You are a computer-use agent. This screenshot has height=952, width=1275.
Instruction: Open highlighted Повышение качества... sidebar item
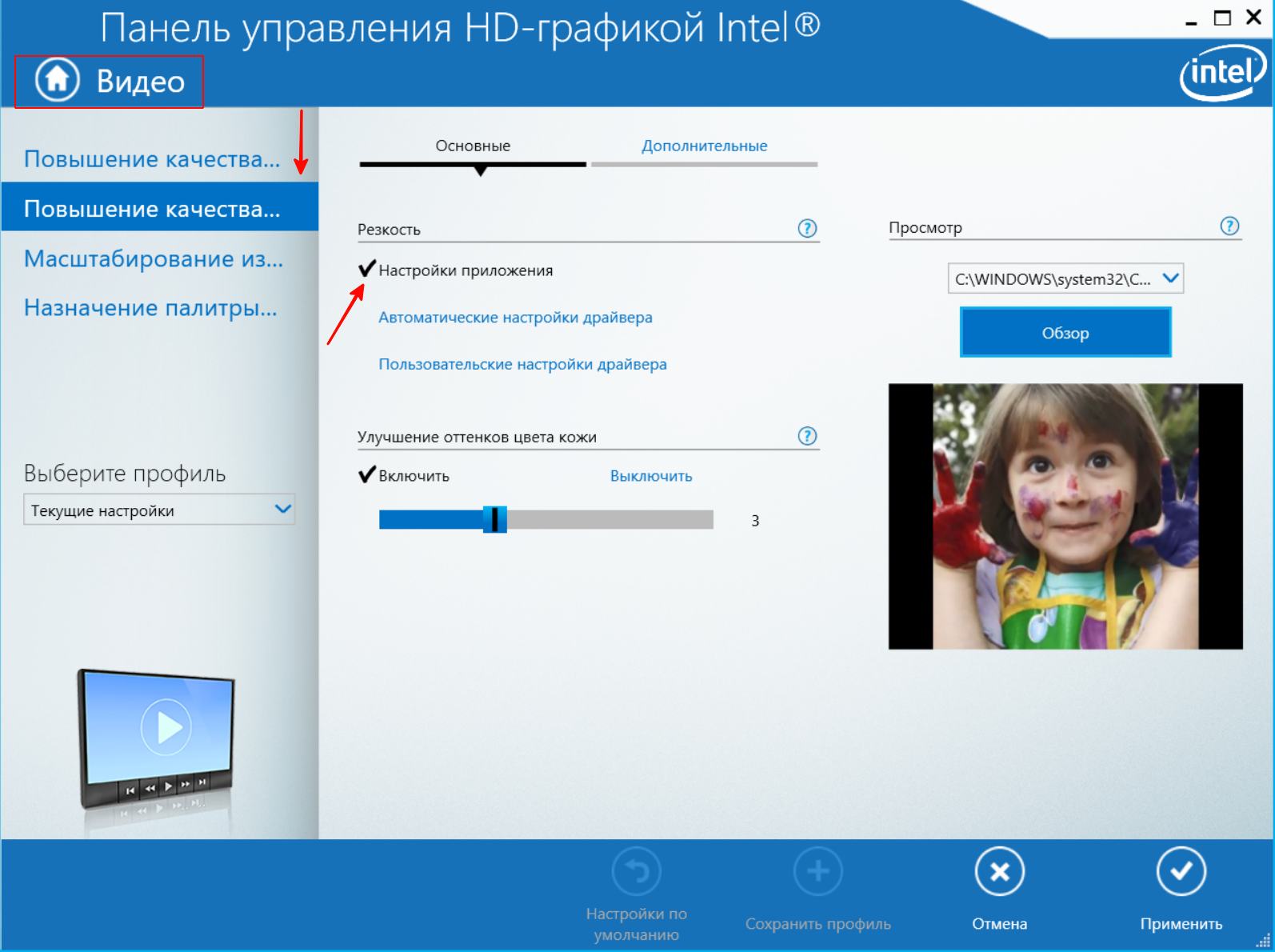[159, 208]
